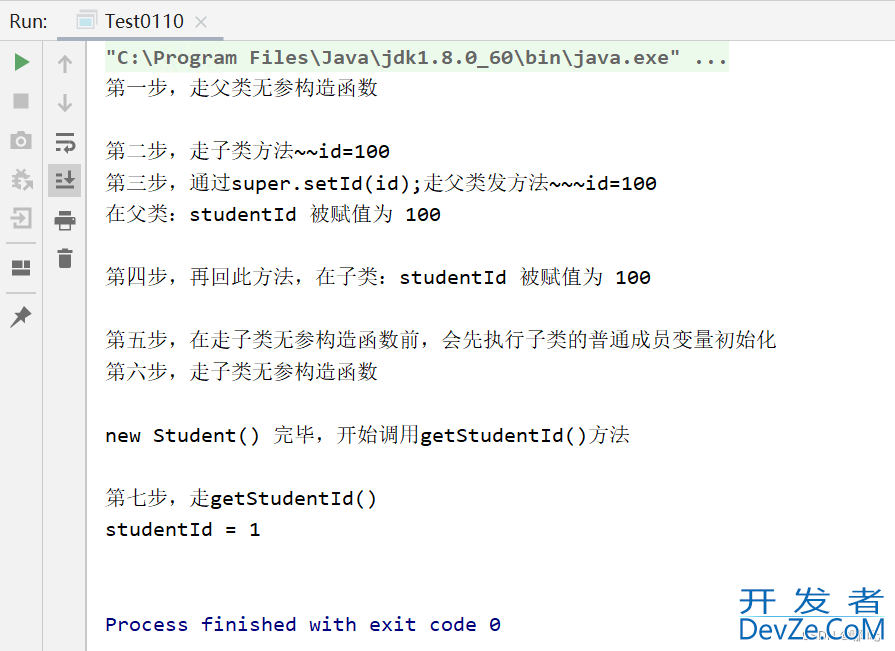Click the 'Process finished with exit code 0' line
This screenshot has height=651, width=895.
(303, 624)
